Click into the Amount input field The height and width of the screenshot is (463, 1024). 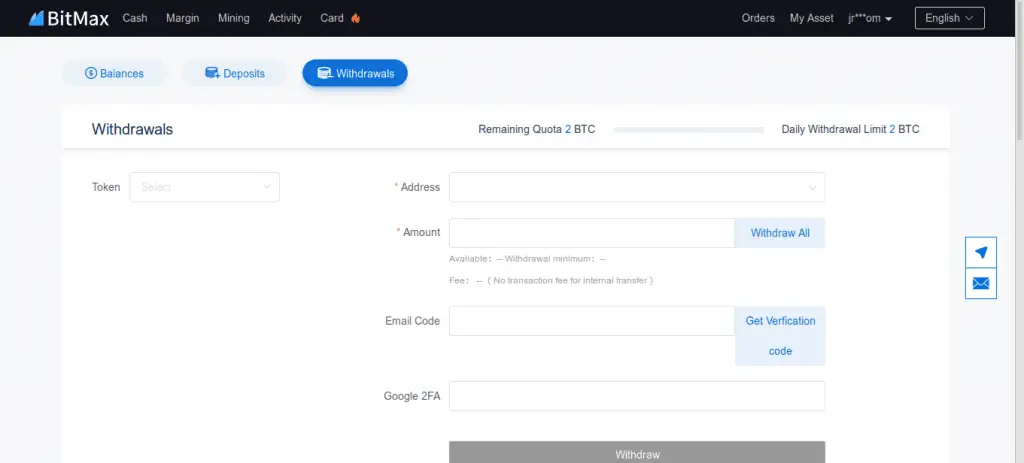[592, 232]
